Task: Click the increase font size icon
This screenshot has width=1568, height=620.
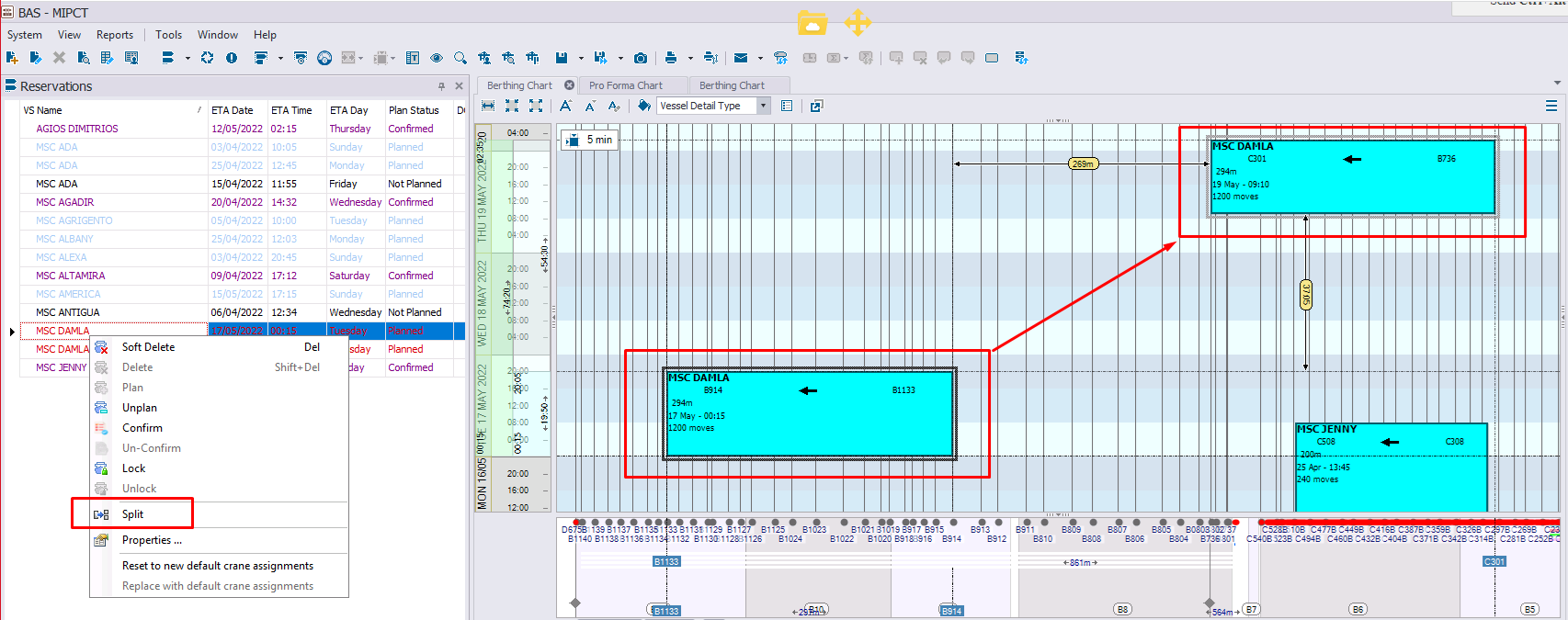Action: pos(566,106)
